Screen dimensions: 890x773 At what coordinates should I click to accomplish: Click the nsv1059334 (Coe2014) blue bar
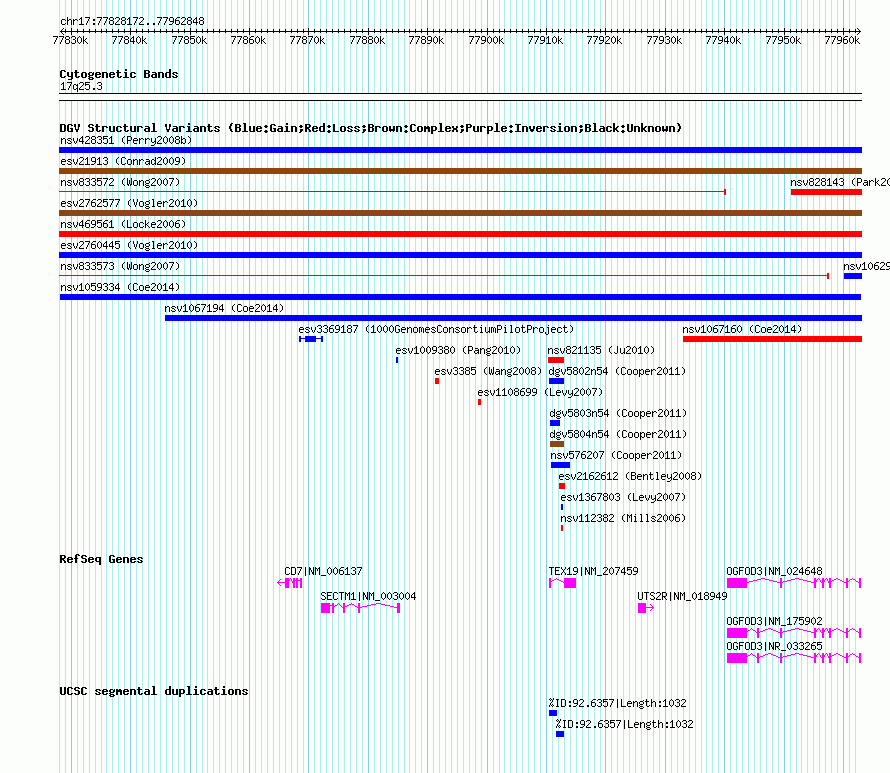pyautogui.click(x=460, y=297)
